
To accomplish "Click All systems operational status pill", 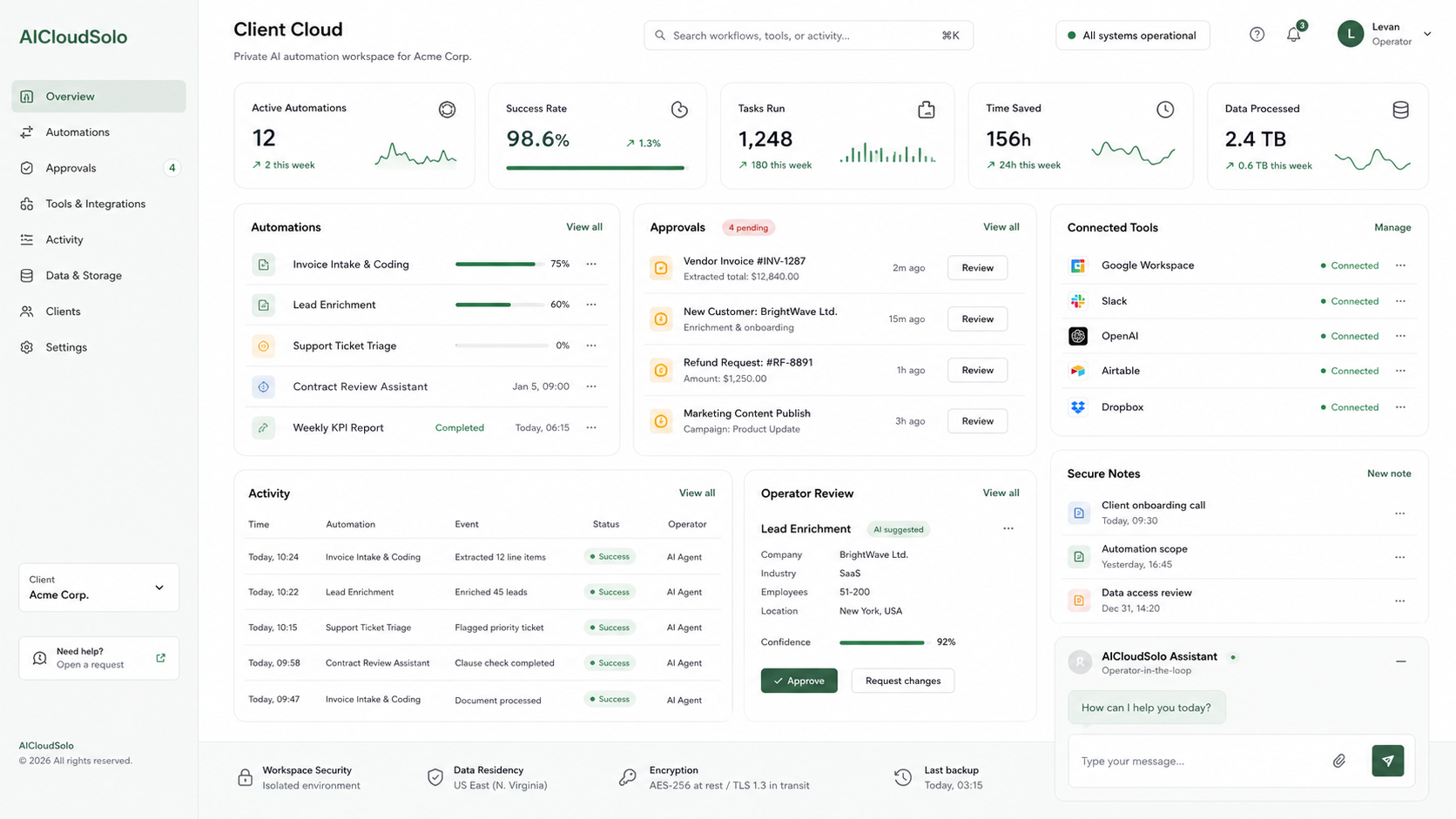I will [x=1132, y=36].
